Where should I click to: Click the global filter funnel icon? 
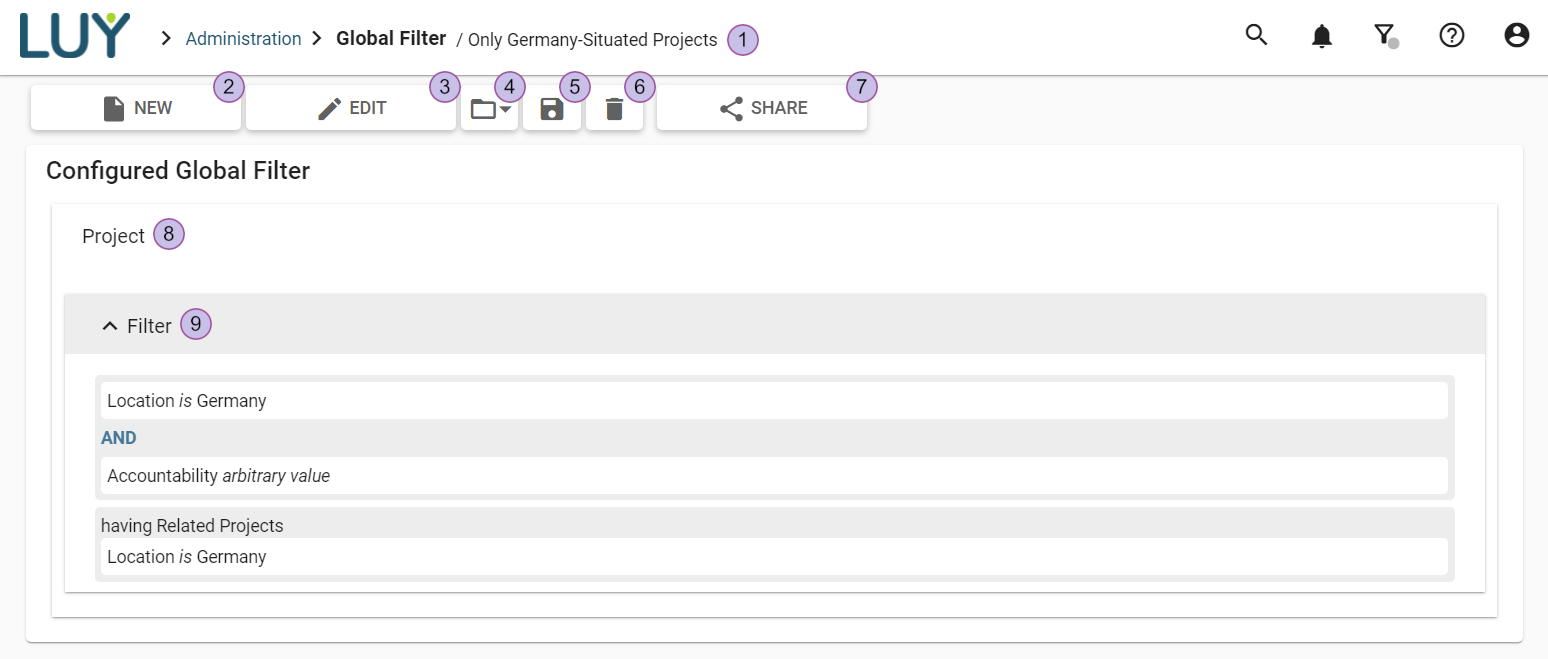1385,36
